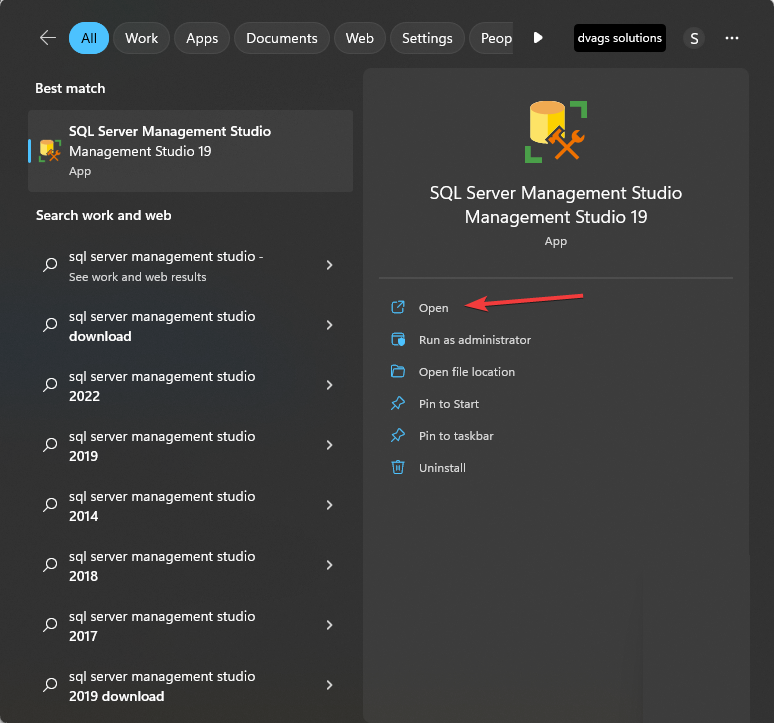The image size is (774, 723).
Task: Choose Uninstall for the app
Action: (x=442, y=468)
